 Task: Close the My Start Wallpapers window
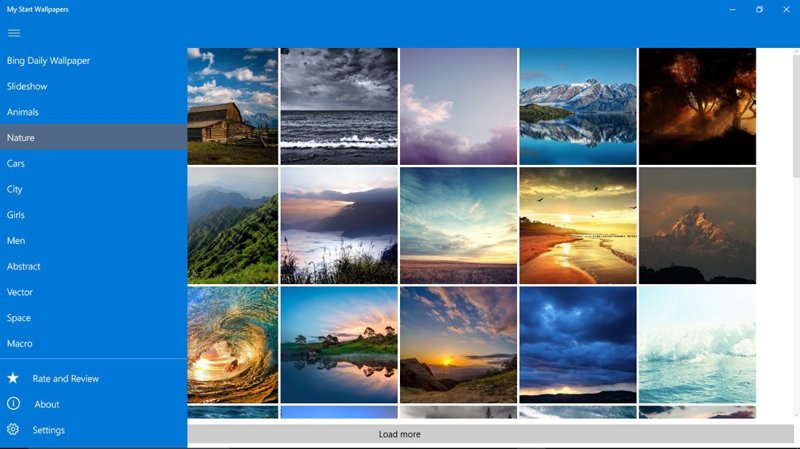786,9
